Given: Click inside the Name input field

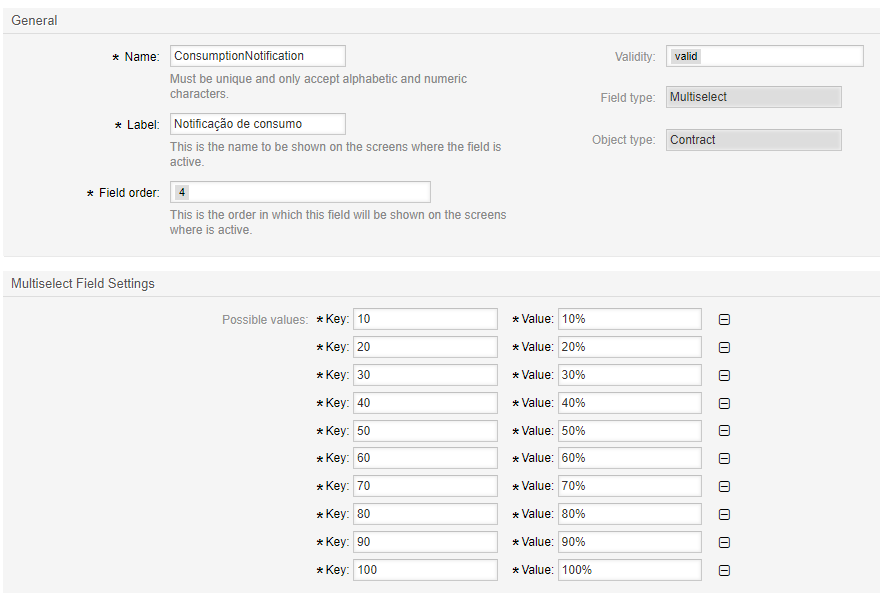Looking at the screenshot, I should (257, 55).
